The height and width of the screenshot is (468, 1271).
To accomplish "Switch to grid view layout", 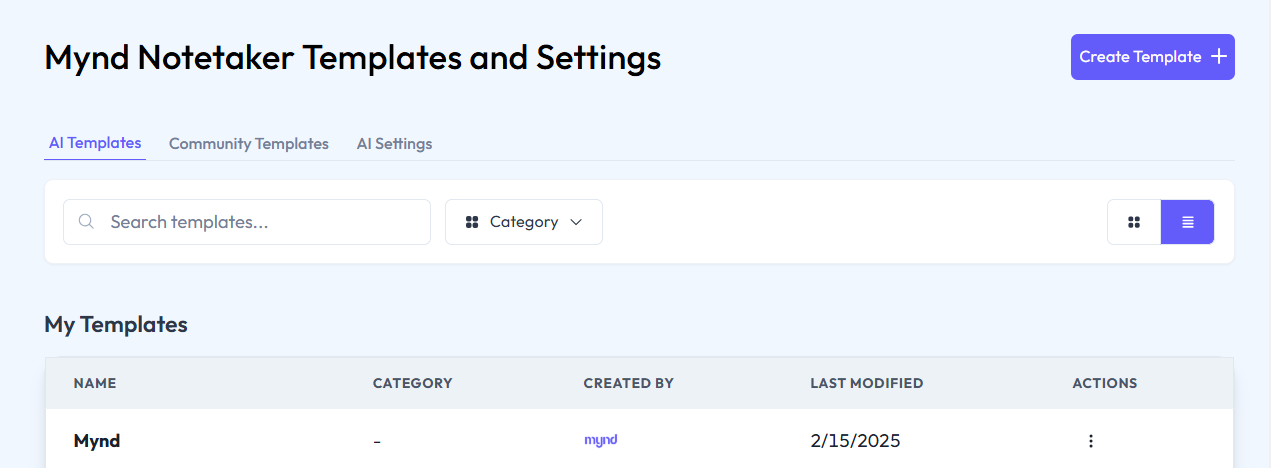I will (1134, 222).
